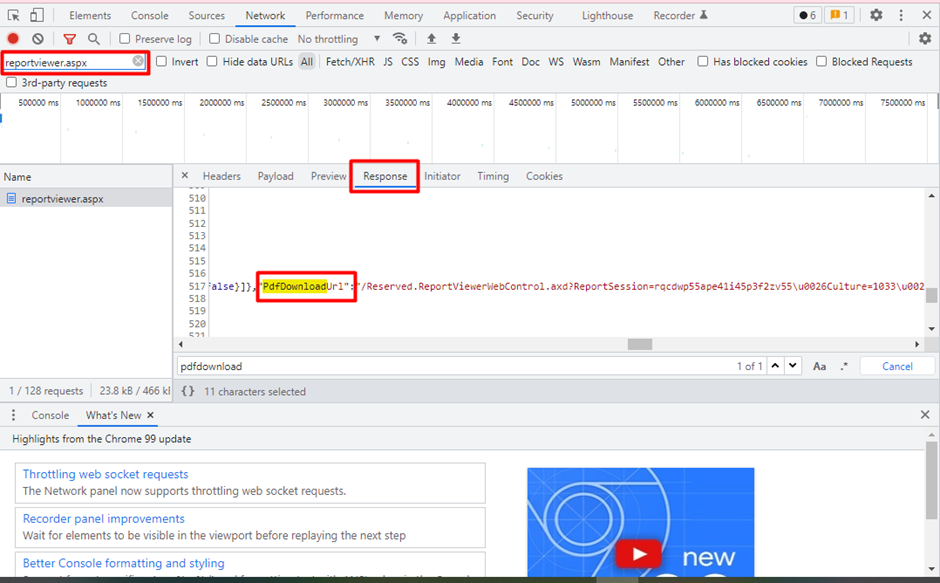Switch to the Elements tab
This screenshot has width=940, height=583.
pyautogui.click(x=90, y=16)
